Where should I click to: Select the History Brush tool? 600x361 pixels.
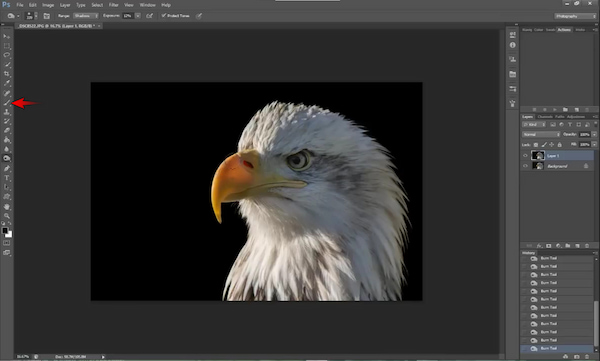tap(7, 121)
